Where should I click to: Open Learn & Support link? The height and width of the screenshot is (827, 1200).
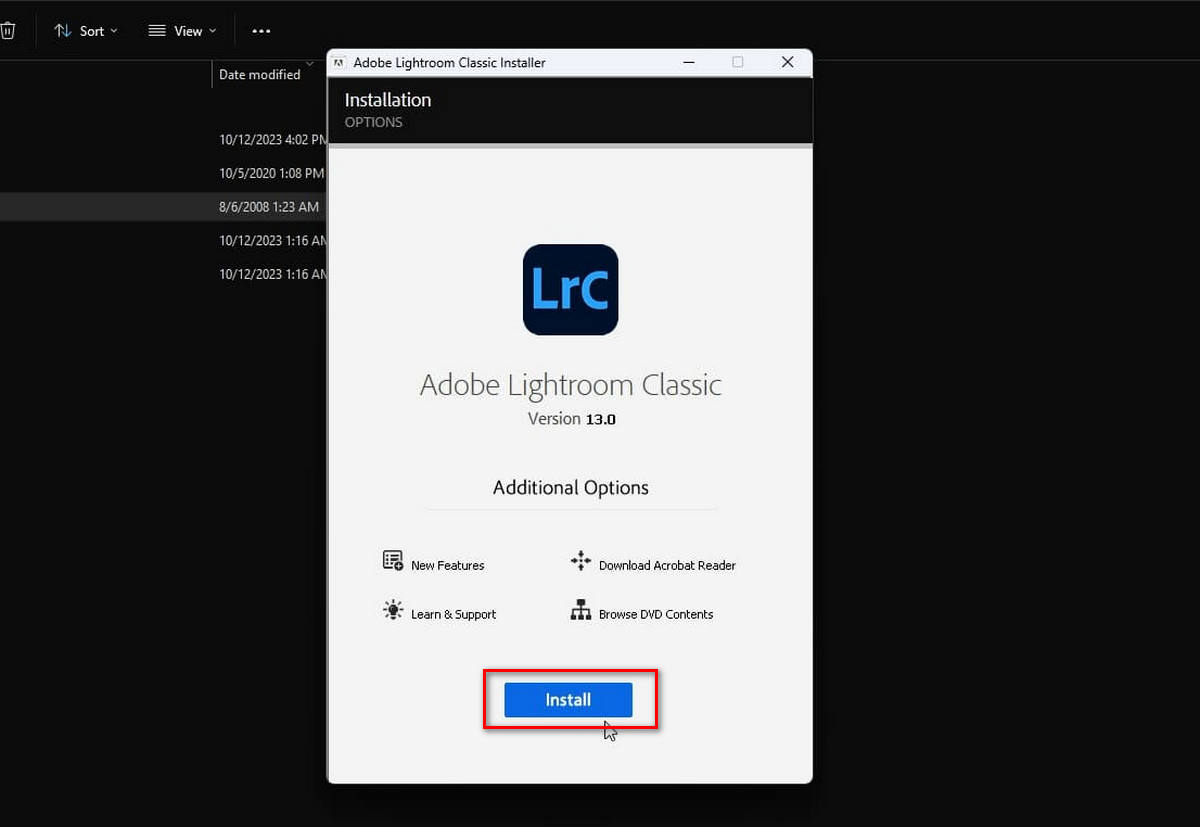[453, 614]
